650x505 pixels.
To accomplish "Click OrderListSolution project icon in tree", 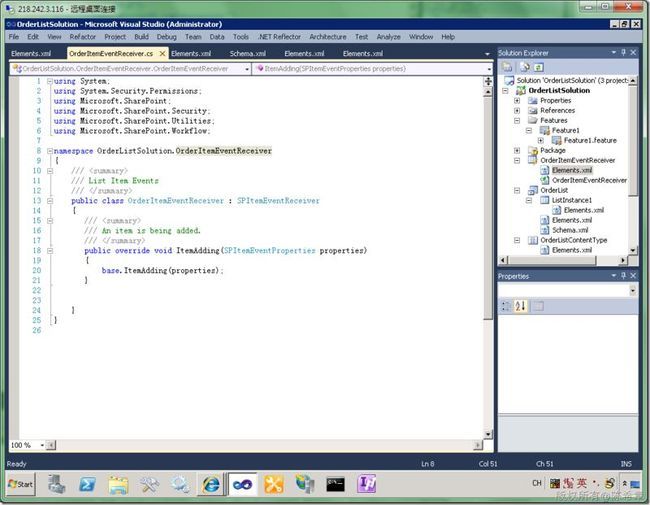I will (x=521, y=90).
